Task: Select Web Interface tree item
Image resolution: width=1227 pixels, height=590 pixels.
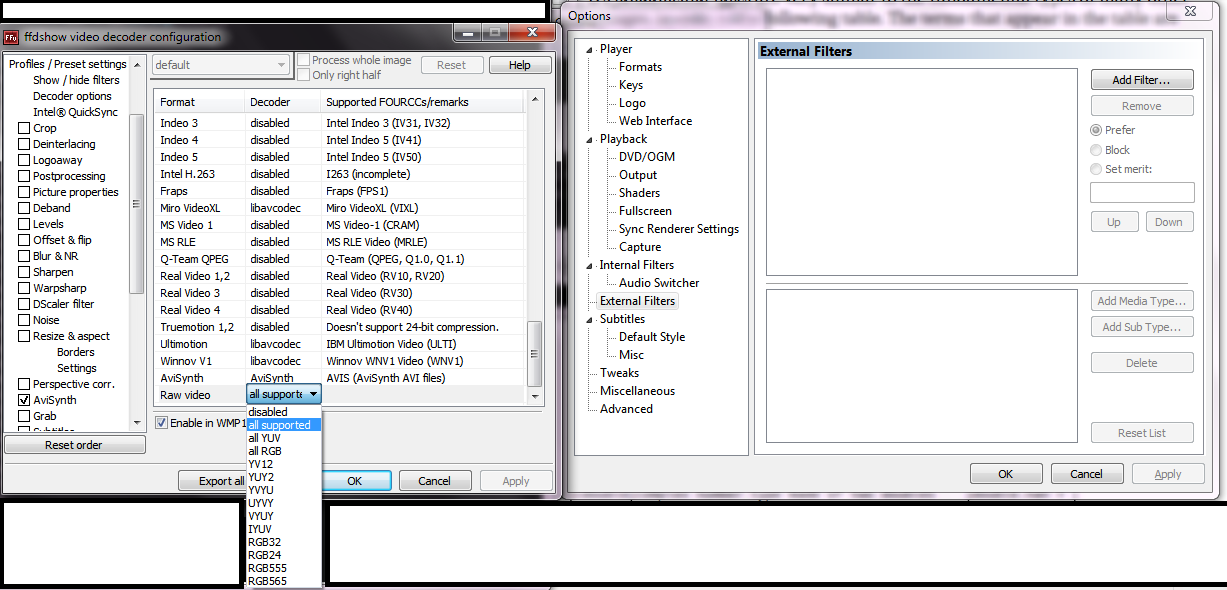Action: 655,121
